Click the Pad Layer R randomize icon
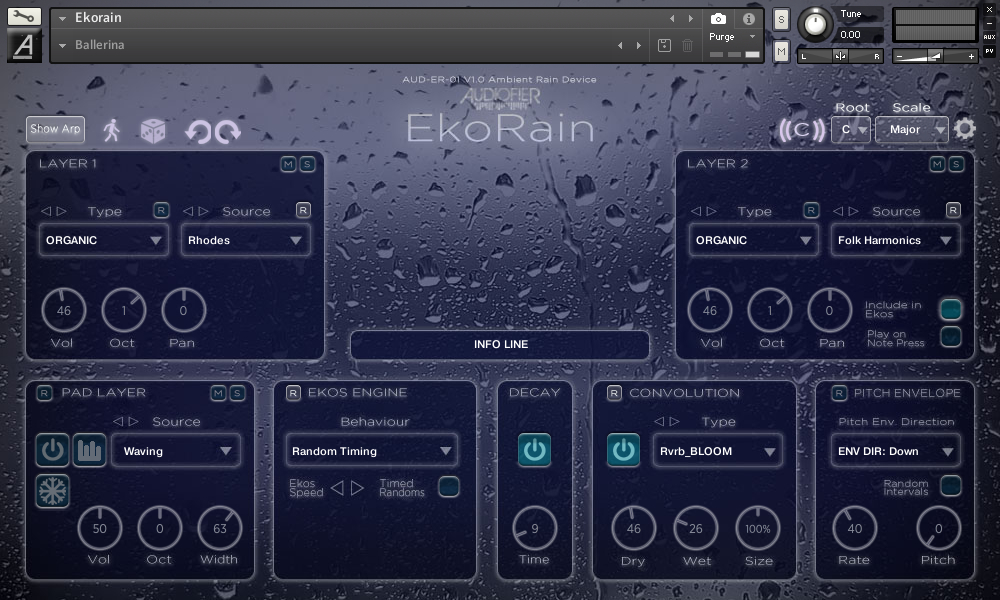Screen dimensions: 1000x600 (x=44, y=393)
